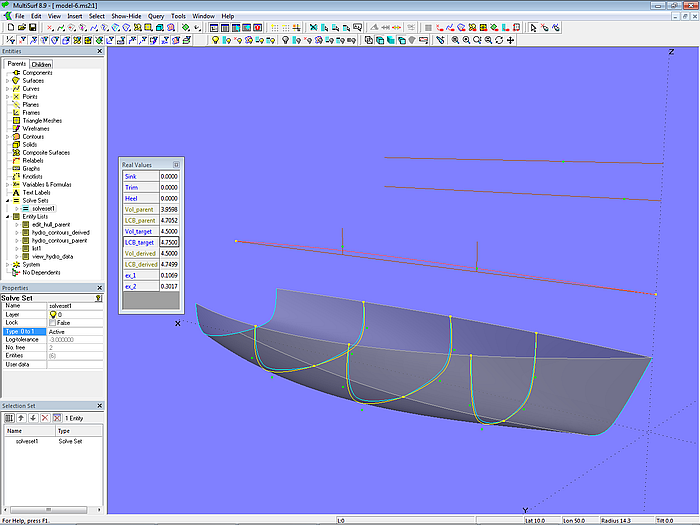Collapse the Entity Lists tree node
The width and height of the screenshot is (700, 525).
tap(8, 217)
